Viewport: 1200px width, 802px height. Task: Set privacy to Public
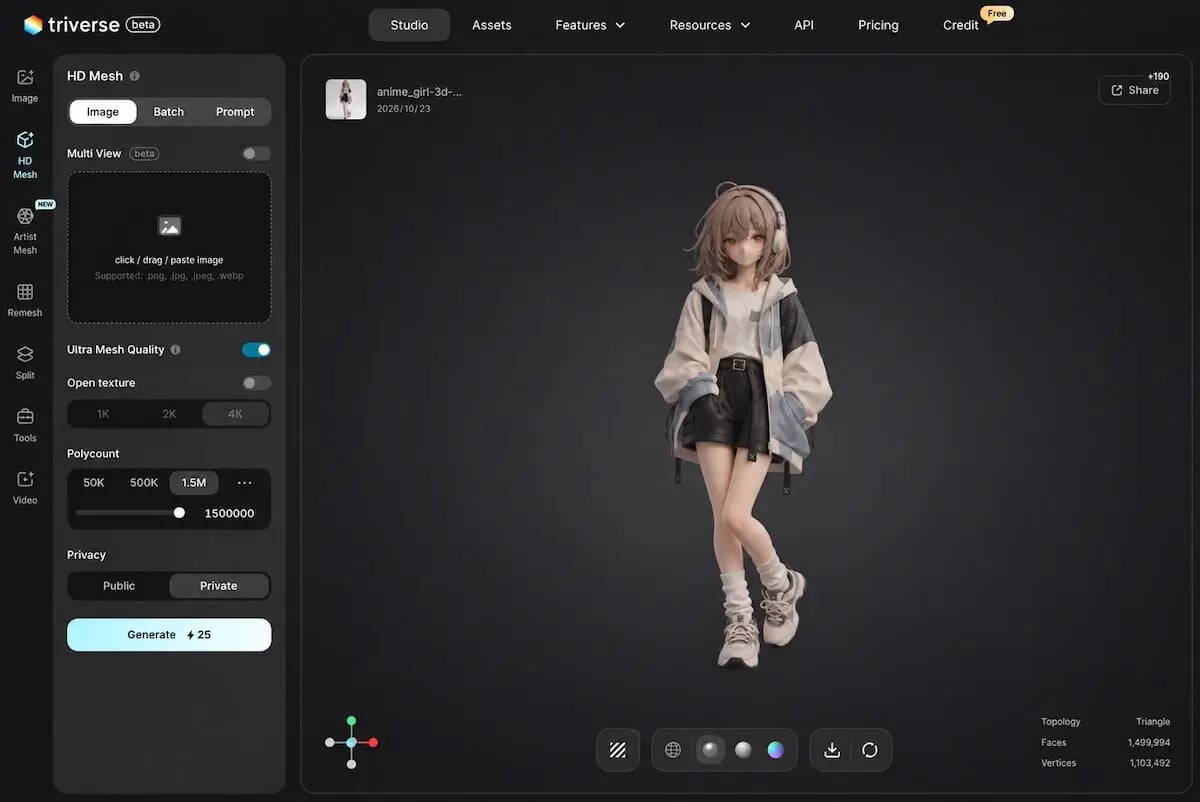click(119, 586)
